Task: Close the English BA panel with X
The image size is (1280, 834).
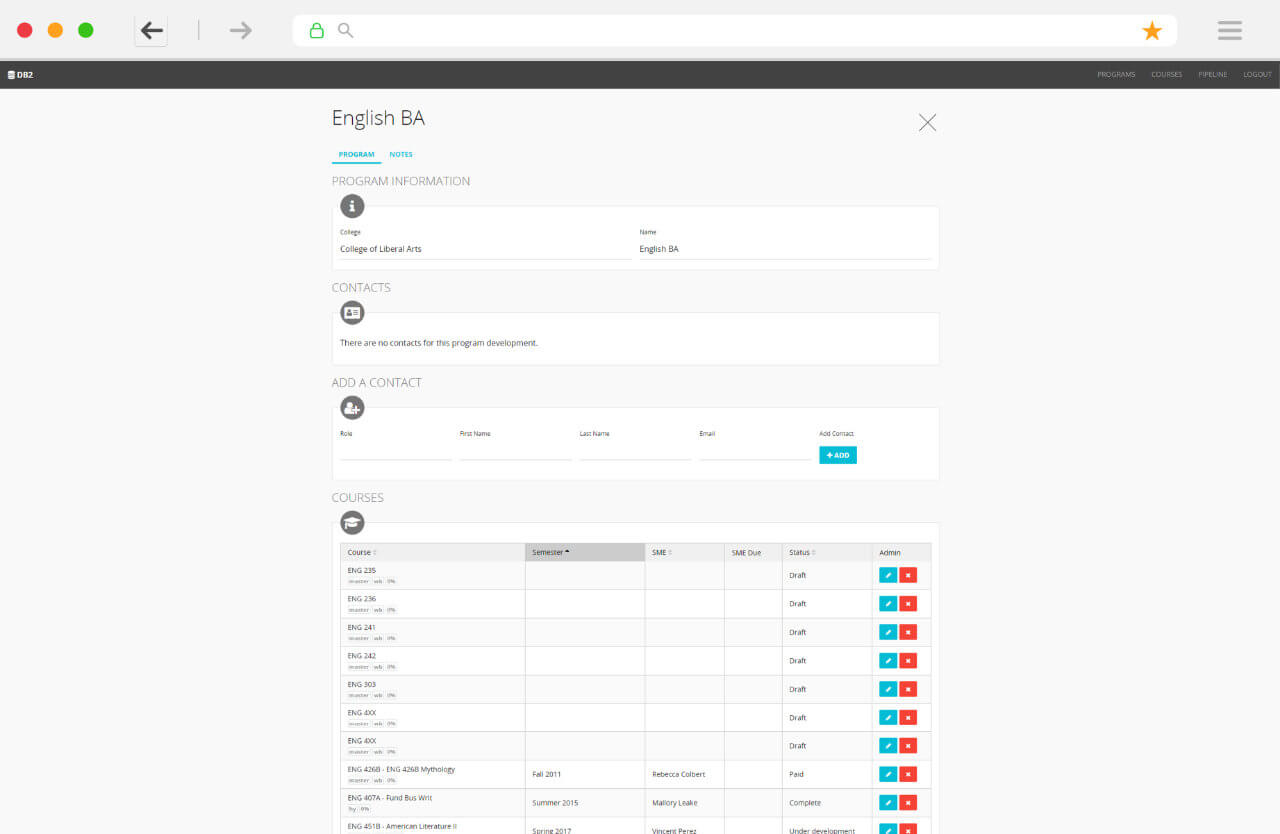Action: pyautogui.click(x=927, y=123)
